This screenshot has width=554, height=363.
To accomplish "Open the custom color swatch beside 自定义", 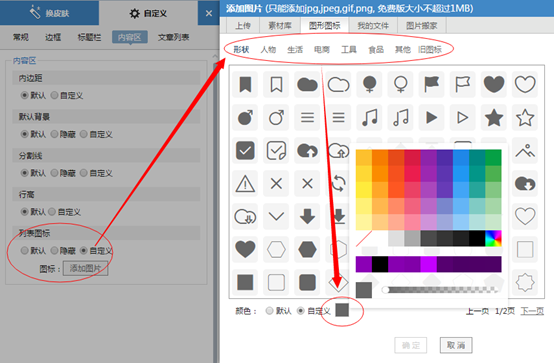I will coord(342,310).
